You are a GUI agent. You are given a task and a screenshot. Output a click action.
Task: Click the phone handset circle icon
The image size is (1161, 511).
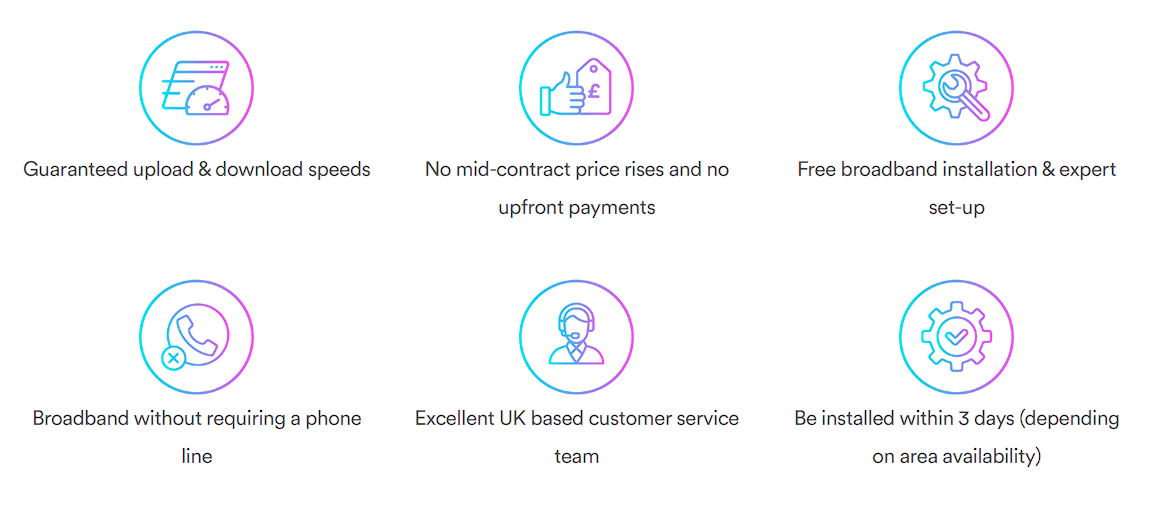[196, 337]
